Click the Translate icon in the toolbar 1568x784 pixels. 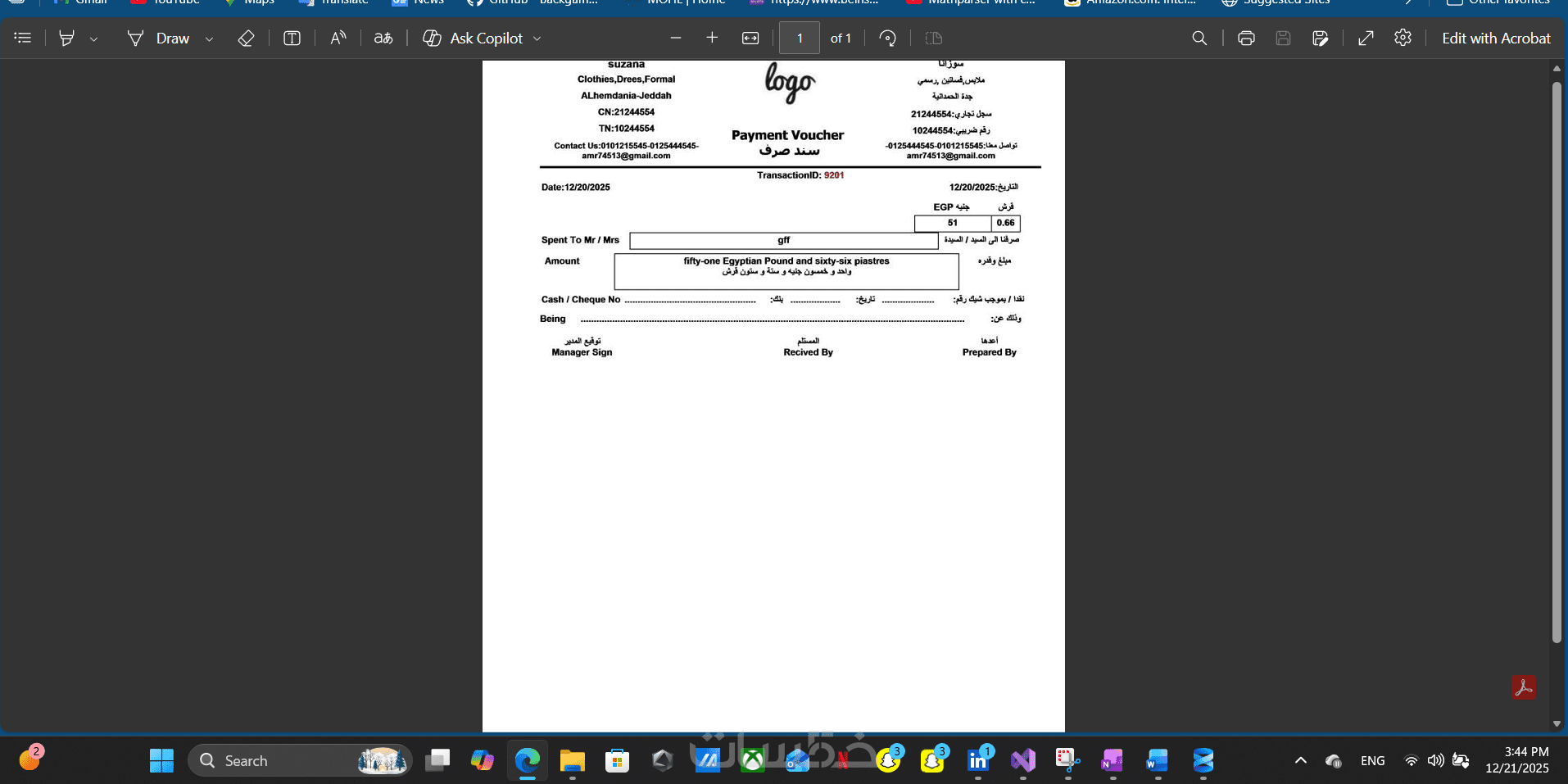point(383,38)
